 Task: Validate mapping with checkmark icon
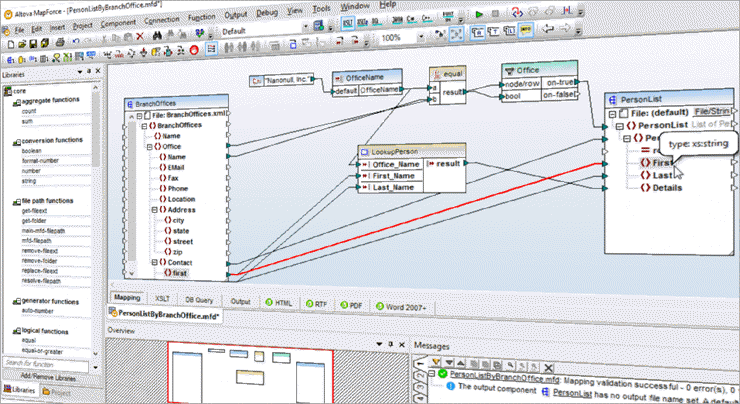click(x=199, y=33)
